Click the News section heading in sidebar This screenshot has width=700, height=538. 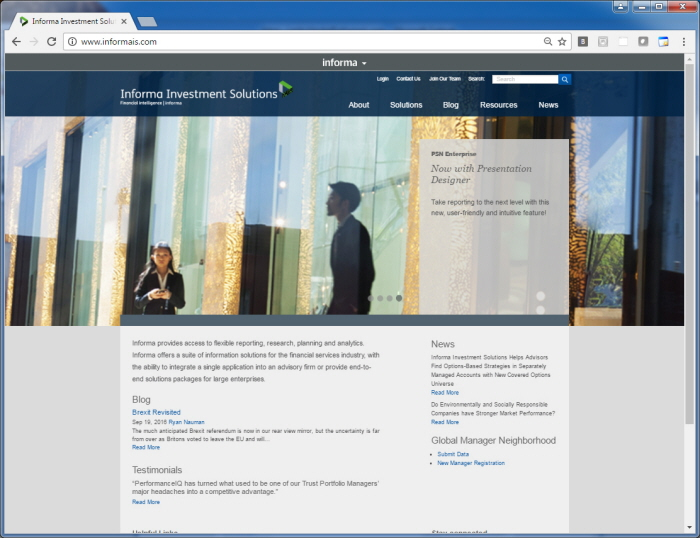click(x=442, y=344)
